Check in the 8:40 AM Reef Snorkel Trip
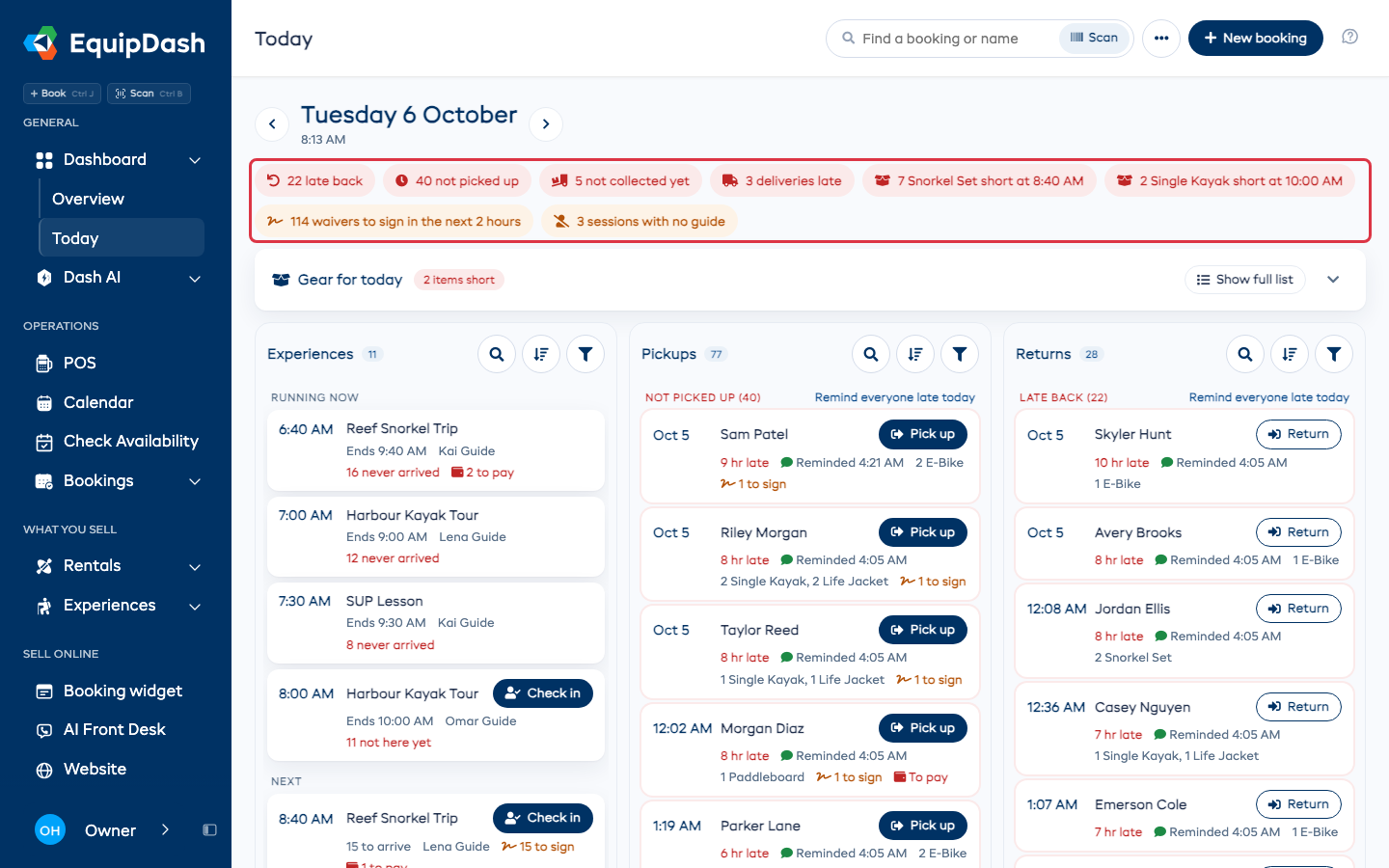Viewport: 1389px width, 868px height. (x=543, y=818)
